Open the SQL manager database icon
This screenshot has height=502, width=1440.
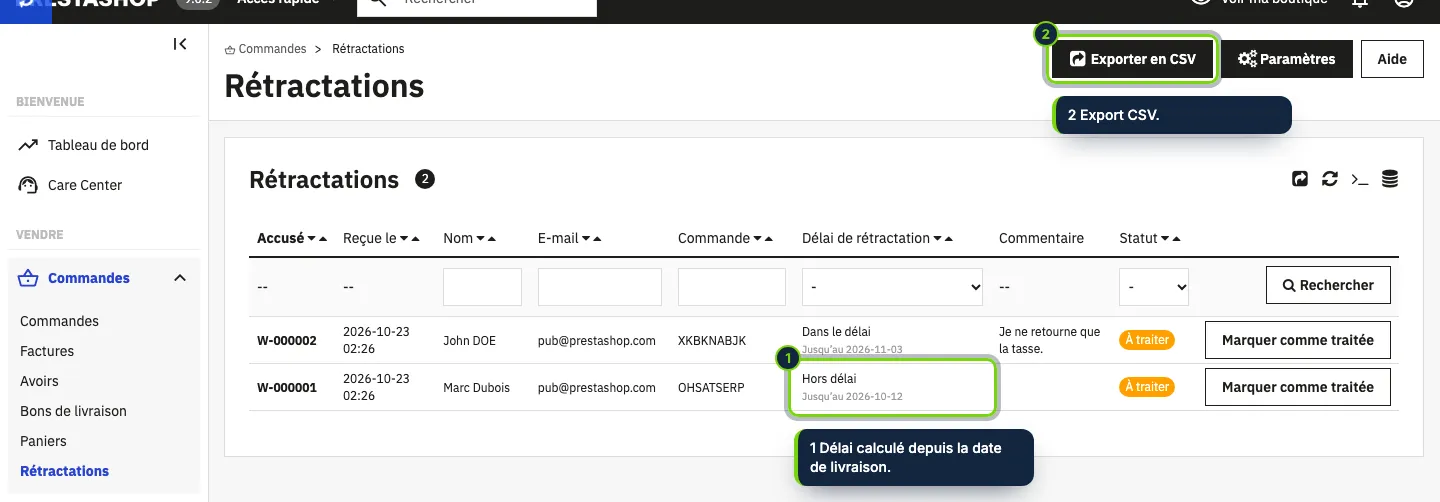pos(1389,179)
